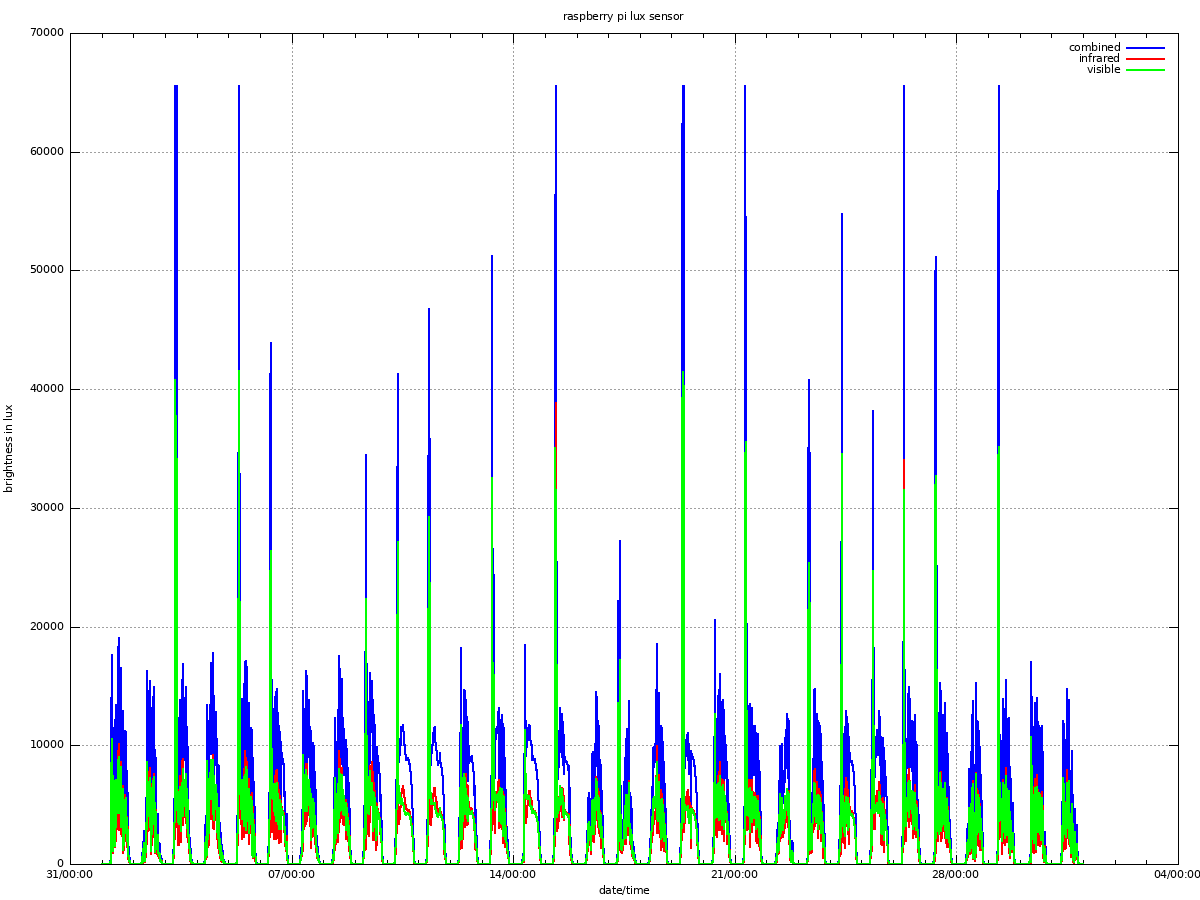Click the blue combined legend line sample
1200x900 pixels.
pos(1146,47)
